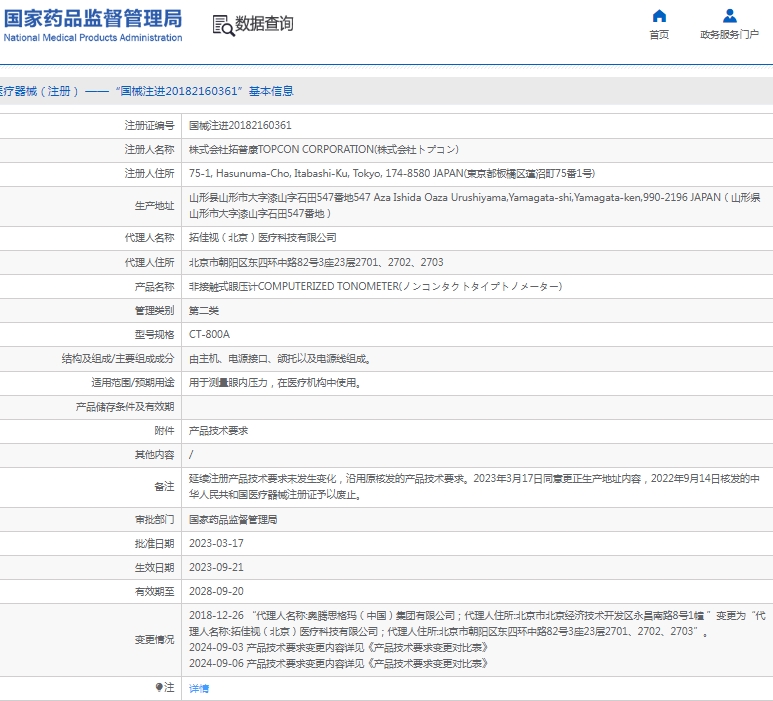Screen dimensions: 773x701
Task: Open the 首页 text link
Action: 659,35
